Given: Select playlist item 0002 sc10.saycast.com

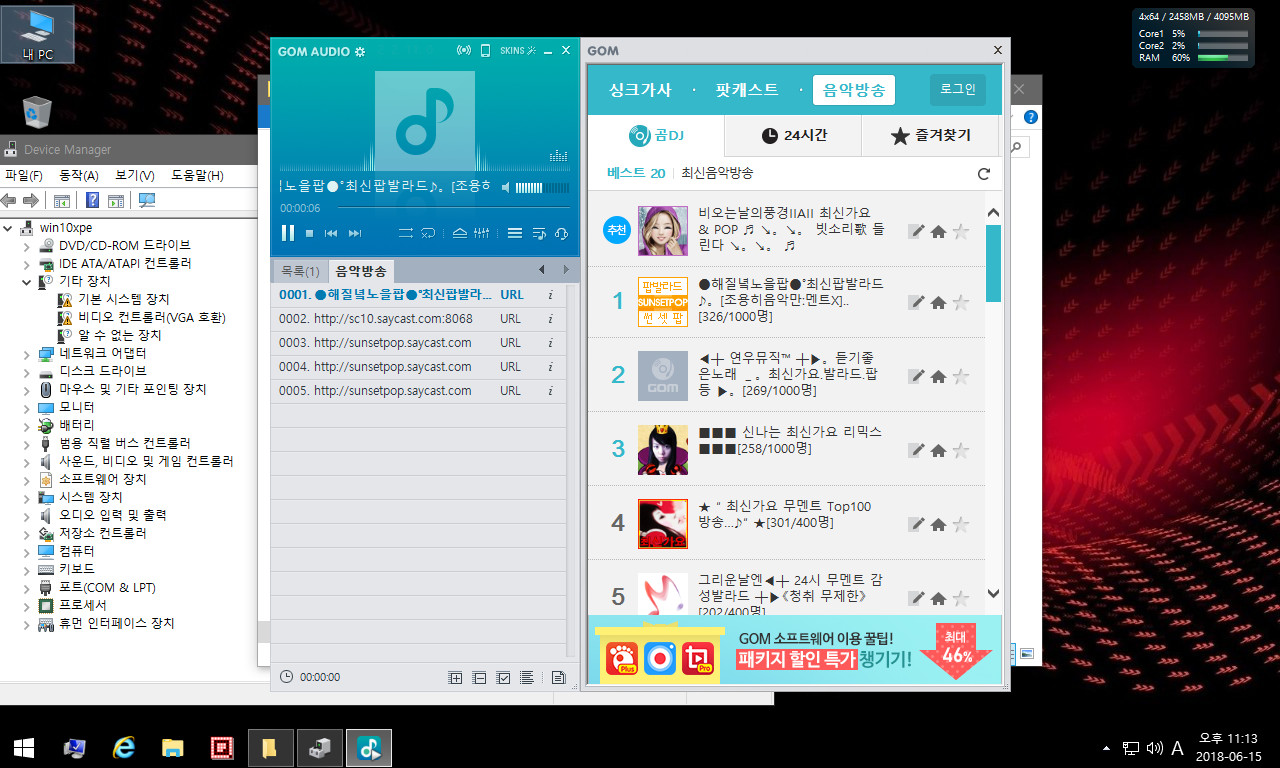Looking at the screenshot, I should [418, 319].
